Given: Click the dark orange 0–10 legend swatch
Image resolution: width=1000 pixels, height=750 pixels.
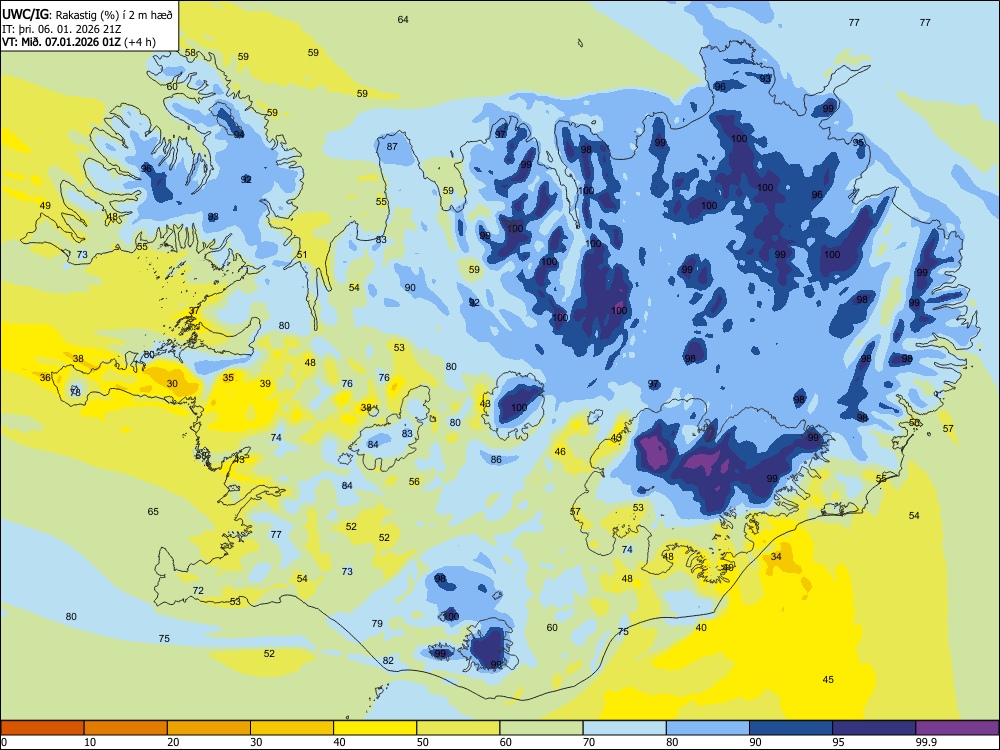Looking at the screenshot, I should pyautogui.click(x=42, y=728).
